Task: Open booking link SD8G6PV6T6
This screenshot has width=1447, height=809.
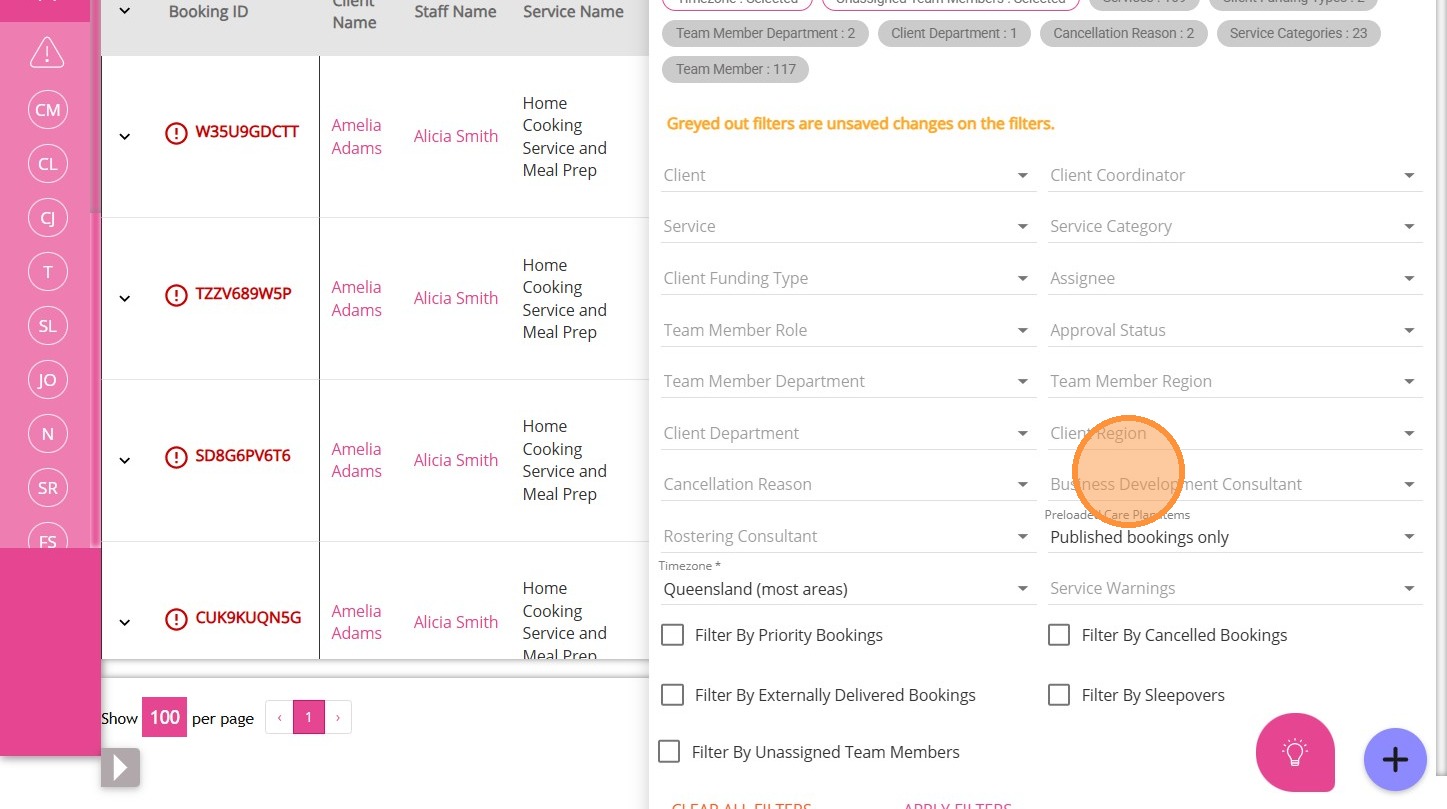Action: coord(243,456)
